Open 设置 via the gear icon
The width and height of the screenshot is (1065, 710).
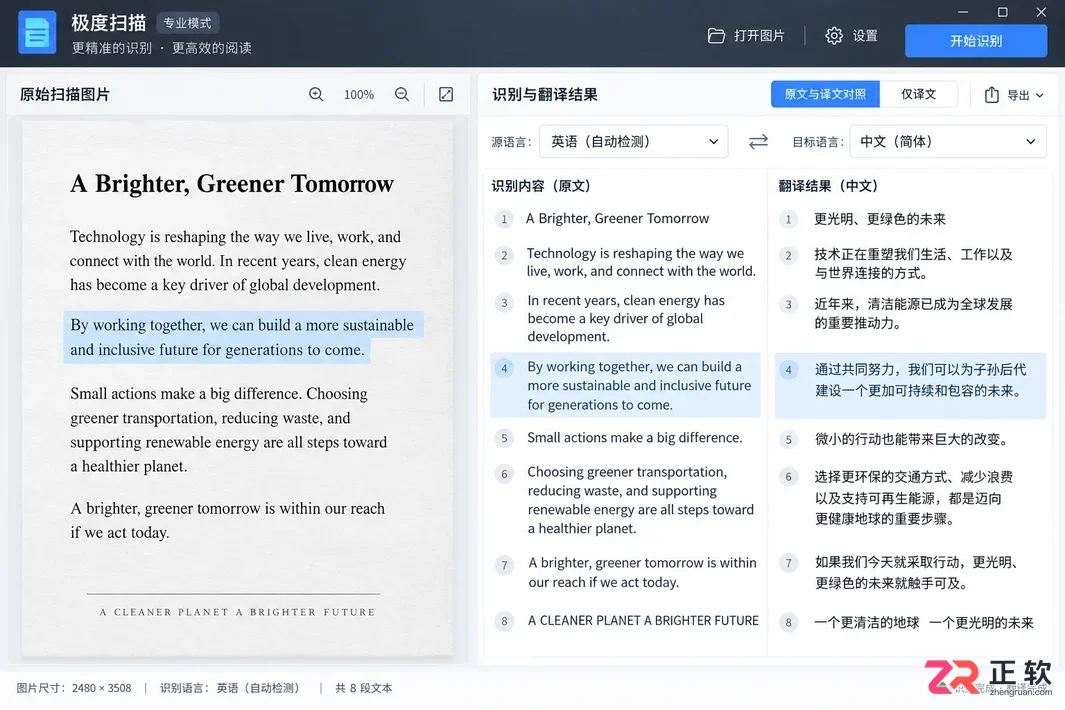click(x=834, y=35)
